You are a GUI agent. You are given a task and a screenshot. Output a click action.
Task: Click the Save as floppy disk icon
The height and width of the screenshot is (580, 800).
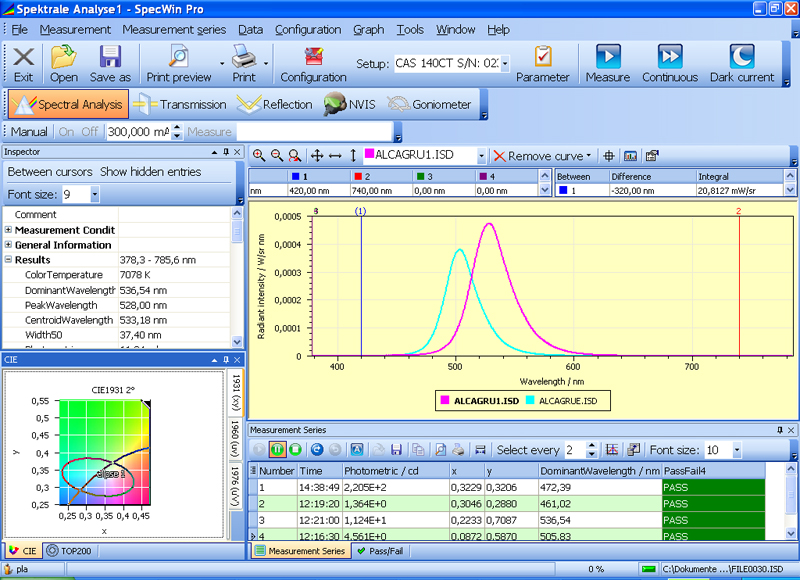tap(110, 57)
